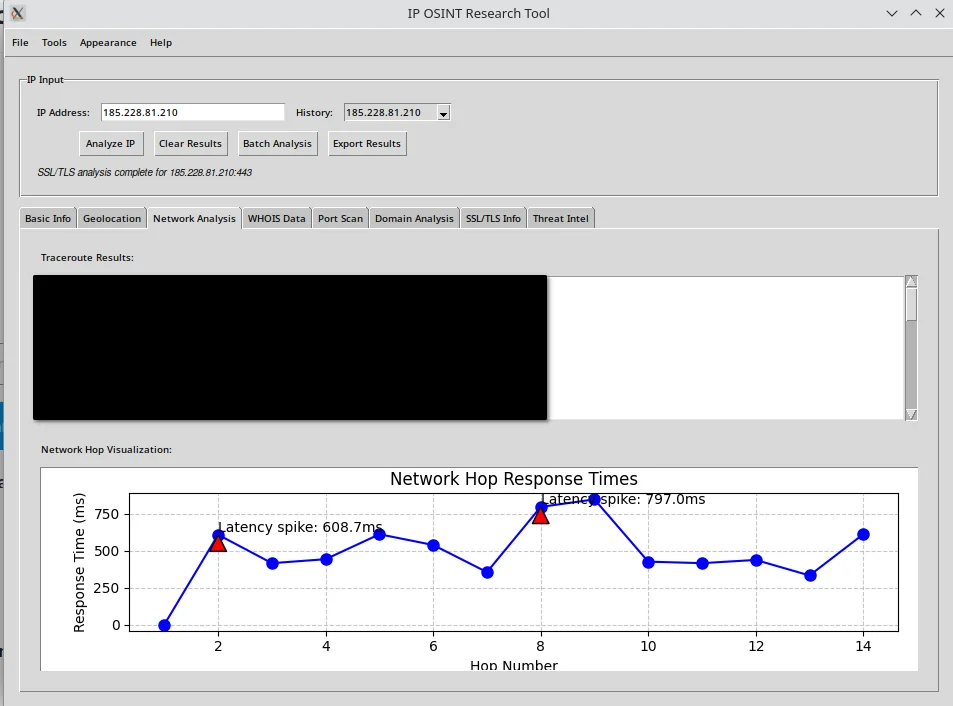Screen dimensions: 953x706
Task: Close the IP OSINT Research Tool window
Action: pyautogui.click(x=940, y=13)
